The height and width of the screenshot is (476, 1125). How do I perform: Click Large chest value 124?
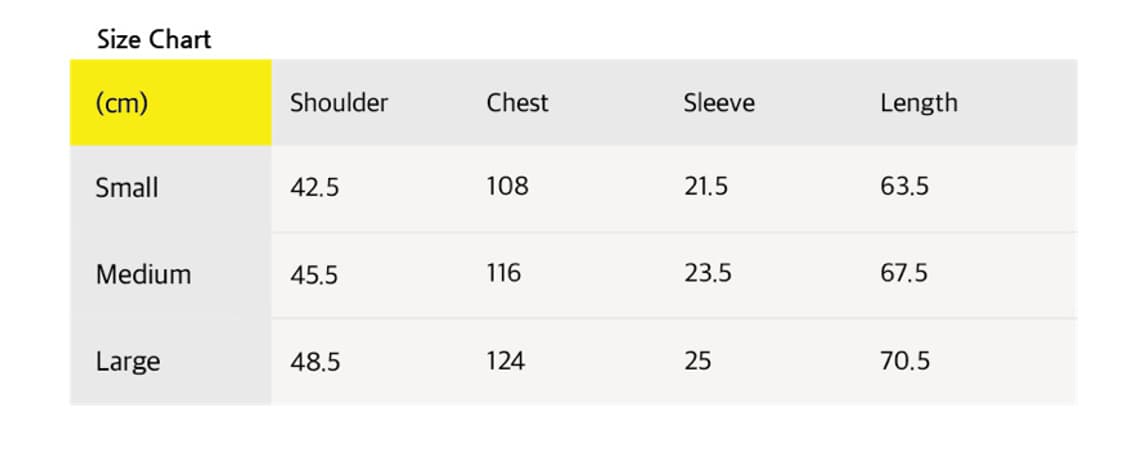[506, 360]
